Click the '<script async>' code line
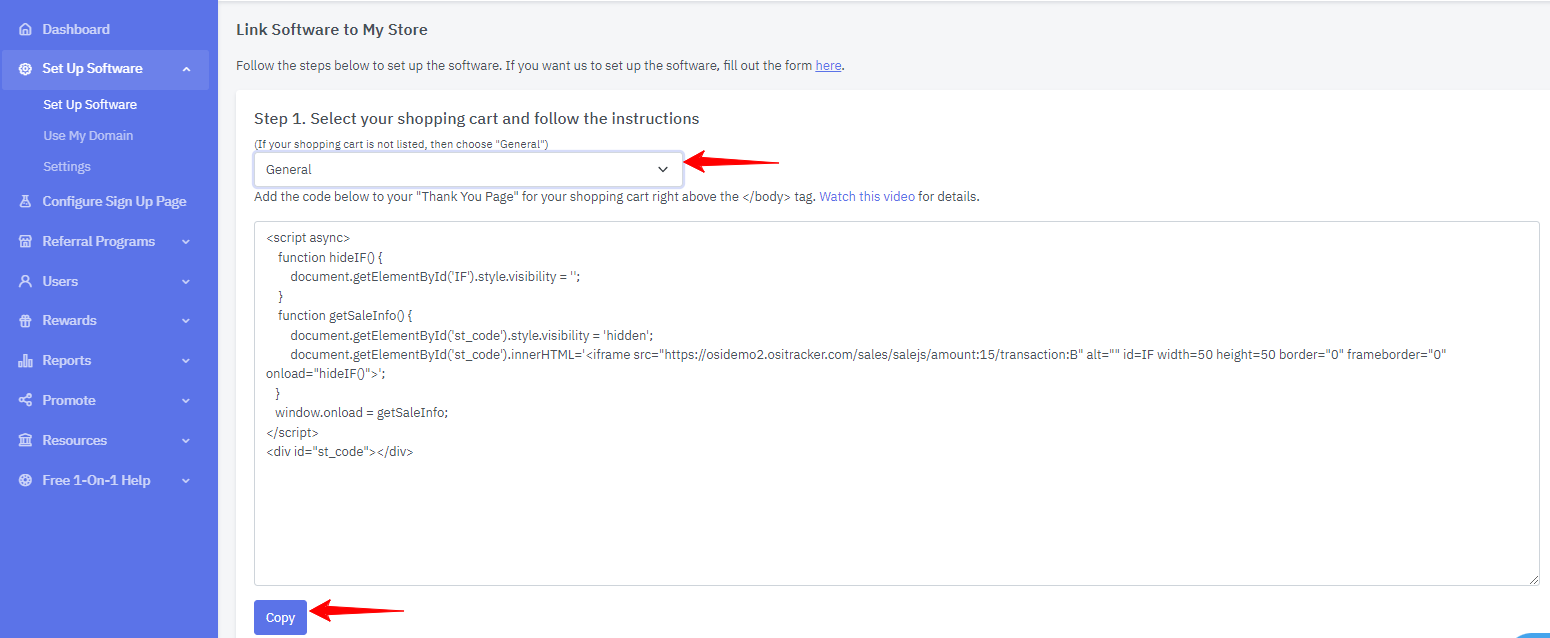The image size is (1550, 638). (x=308, y=238)
